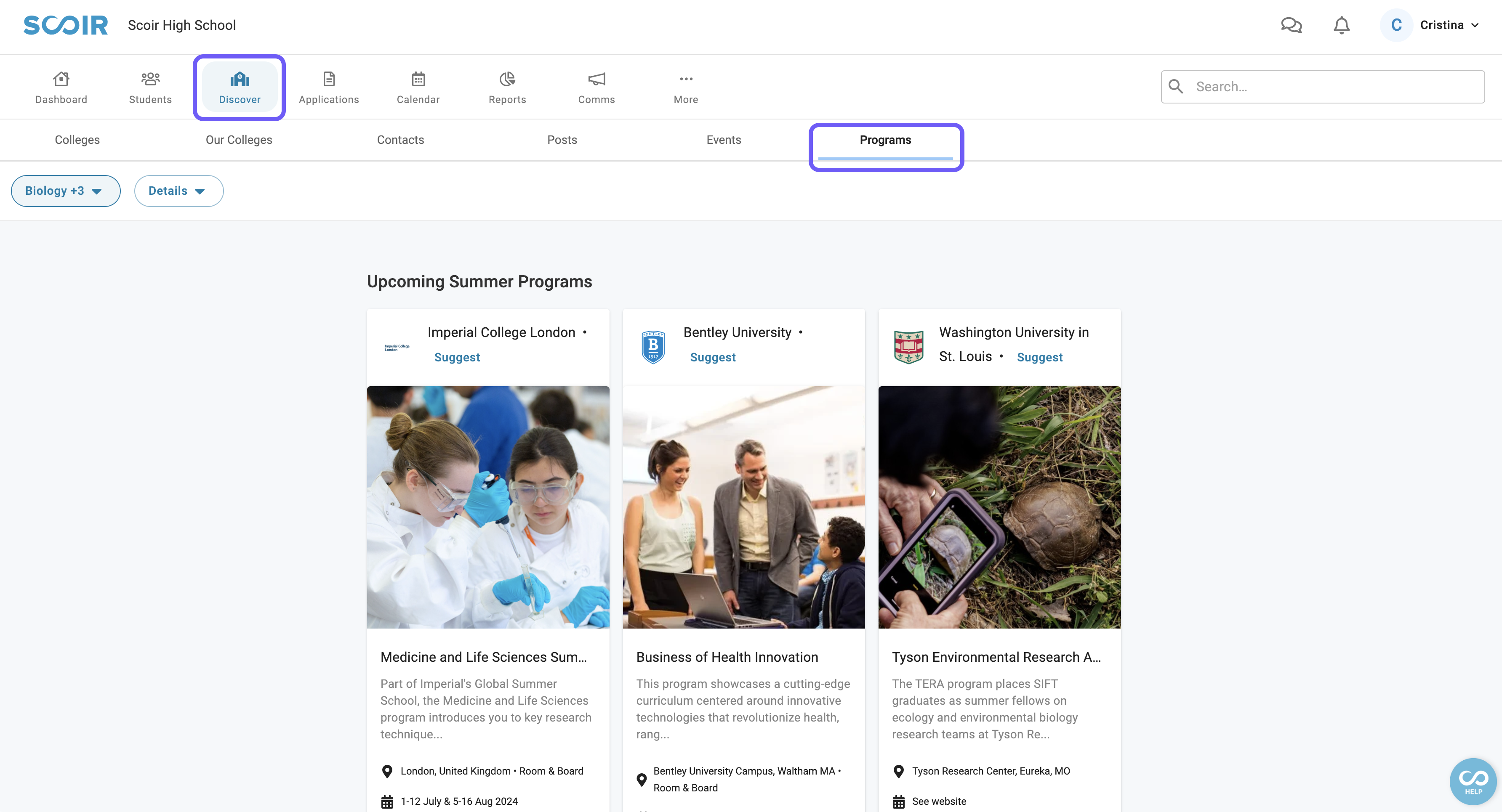Open Tyson Environmental Research program title
This screenshot has width=1502, height=812.
(996, 657)
